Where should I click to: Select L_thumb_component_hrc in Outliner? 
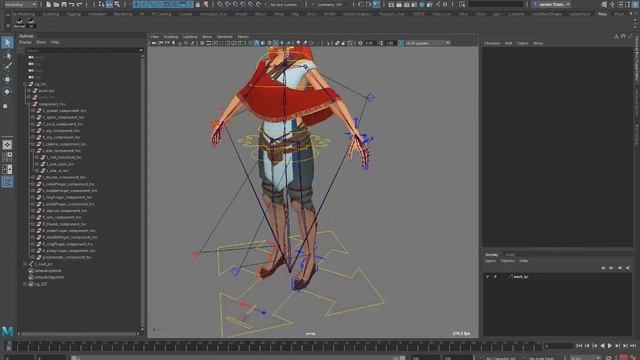click(x=64, y=178)
